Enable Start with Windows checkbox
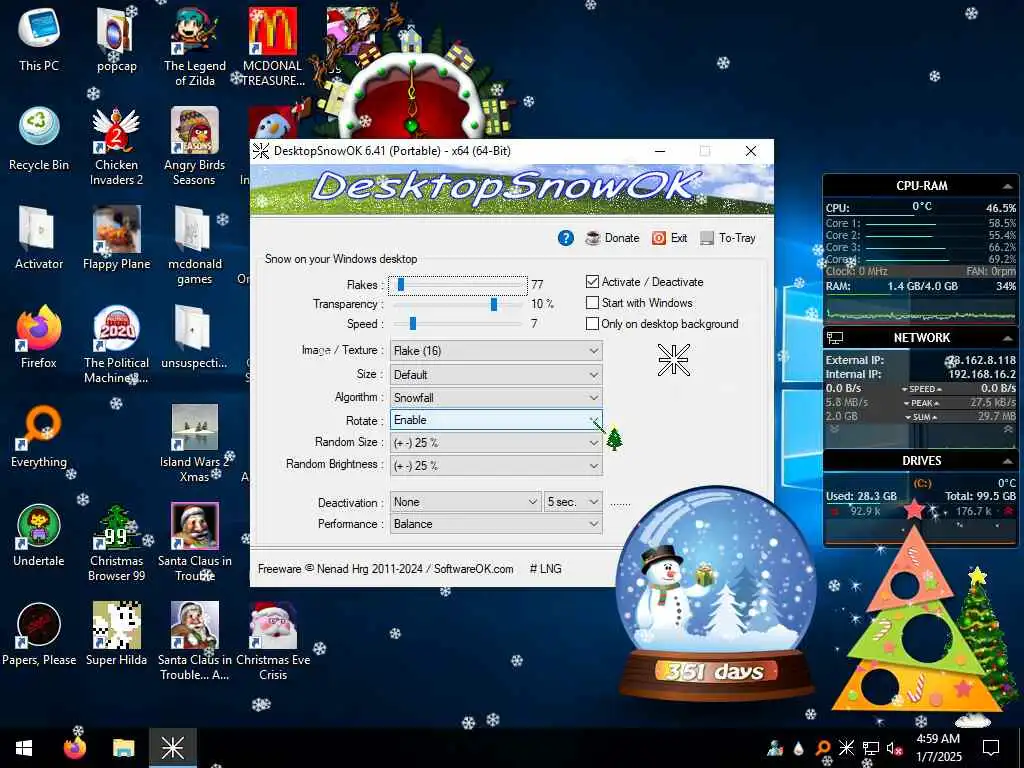1024x768 pixels. click(592, 302)
